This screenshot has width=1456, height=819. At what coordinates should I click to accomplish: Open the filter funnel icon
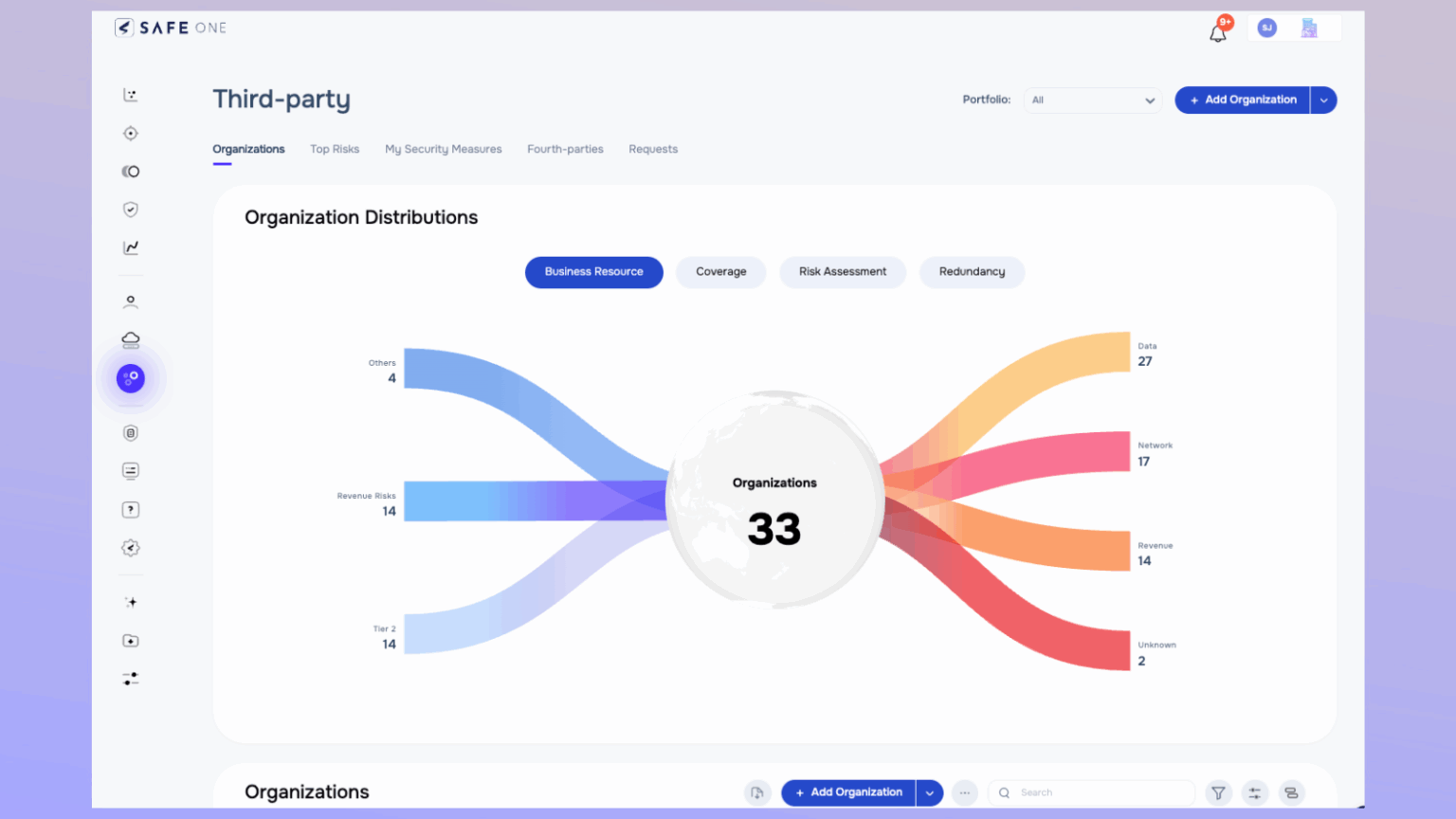coord(1218,792)
